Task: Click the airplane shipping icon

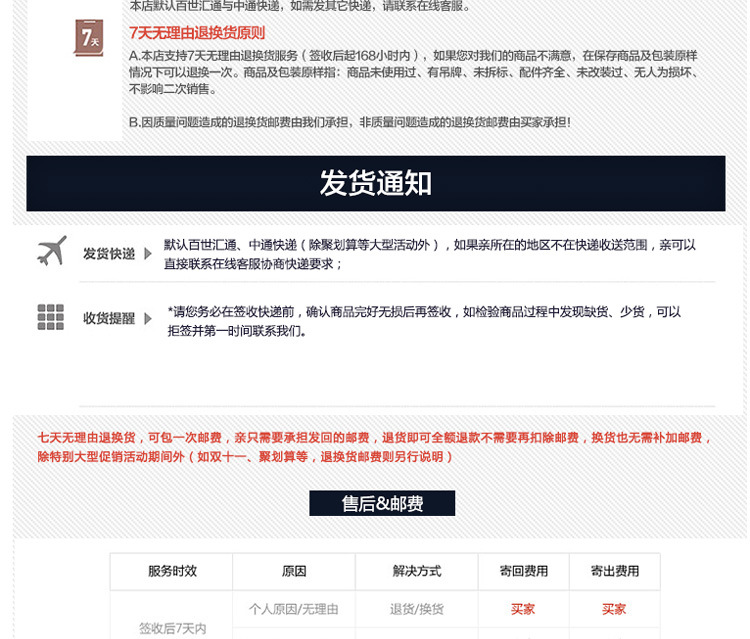Action: click(x=52, y=251)
